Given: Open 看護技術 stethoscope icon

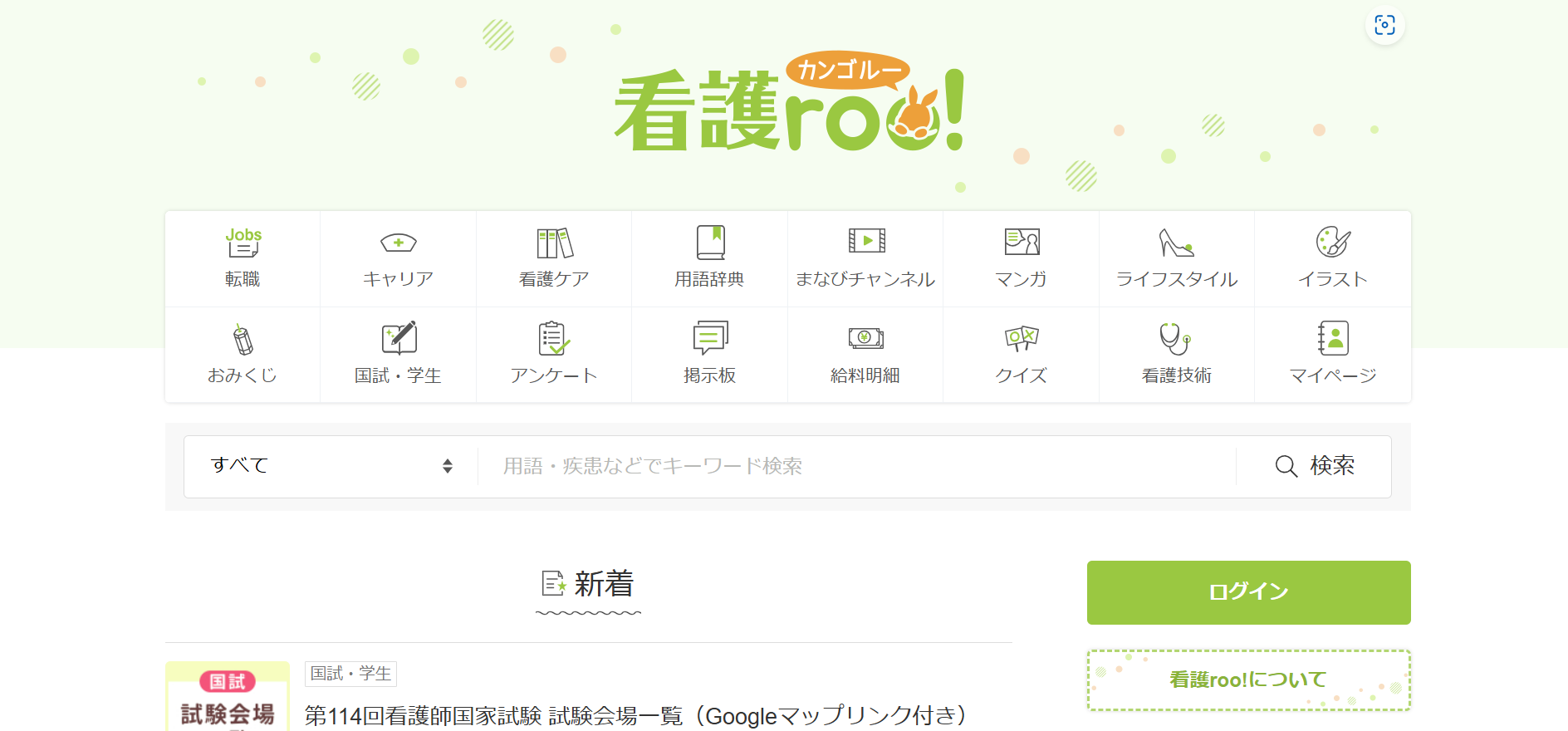Looking at the screenshot, I should (1176, 339).
